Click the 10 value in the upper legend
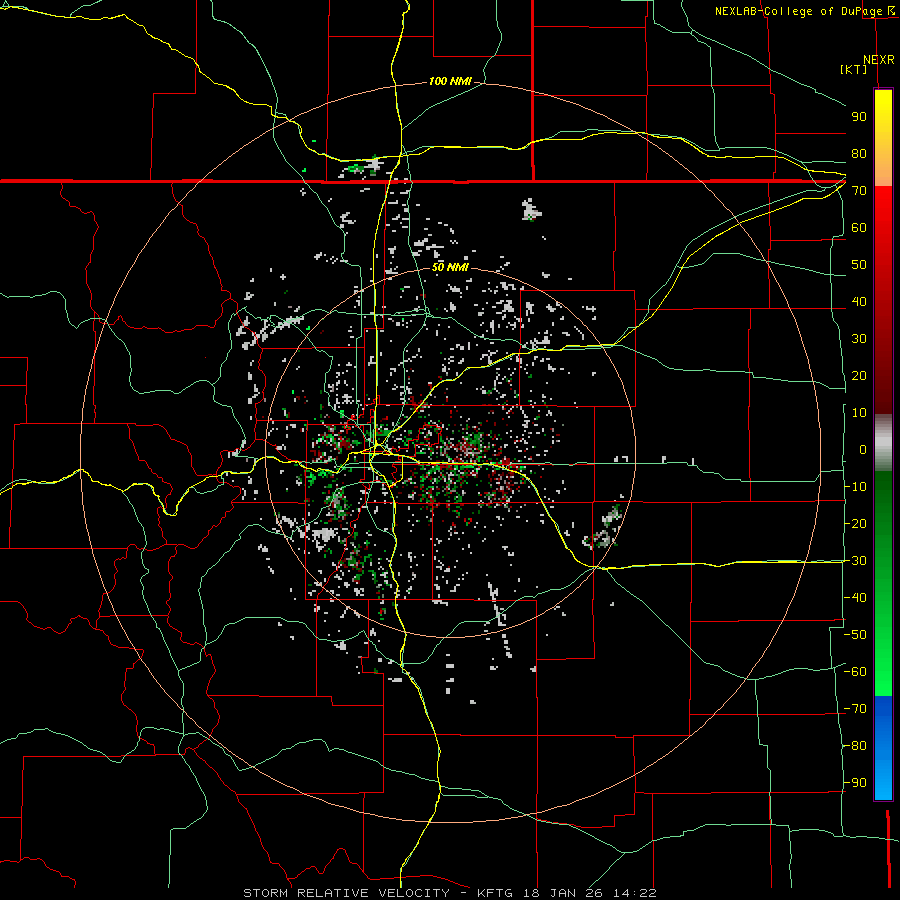 point(859,413)
